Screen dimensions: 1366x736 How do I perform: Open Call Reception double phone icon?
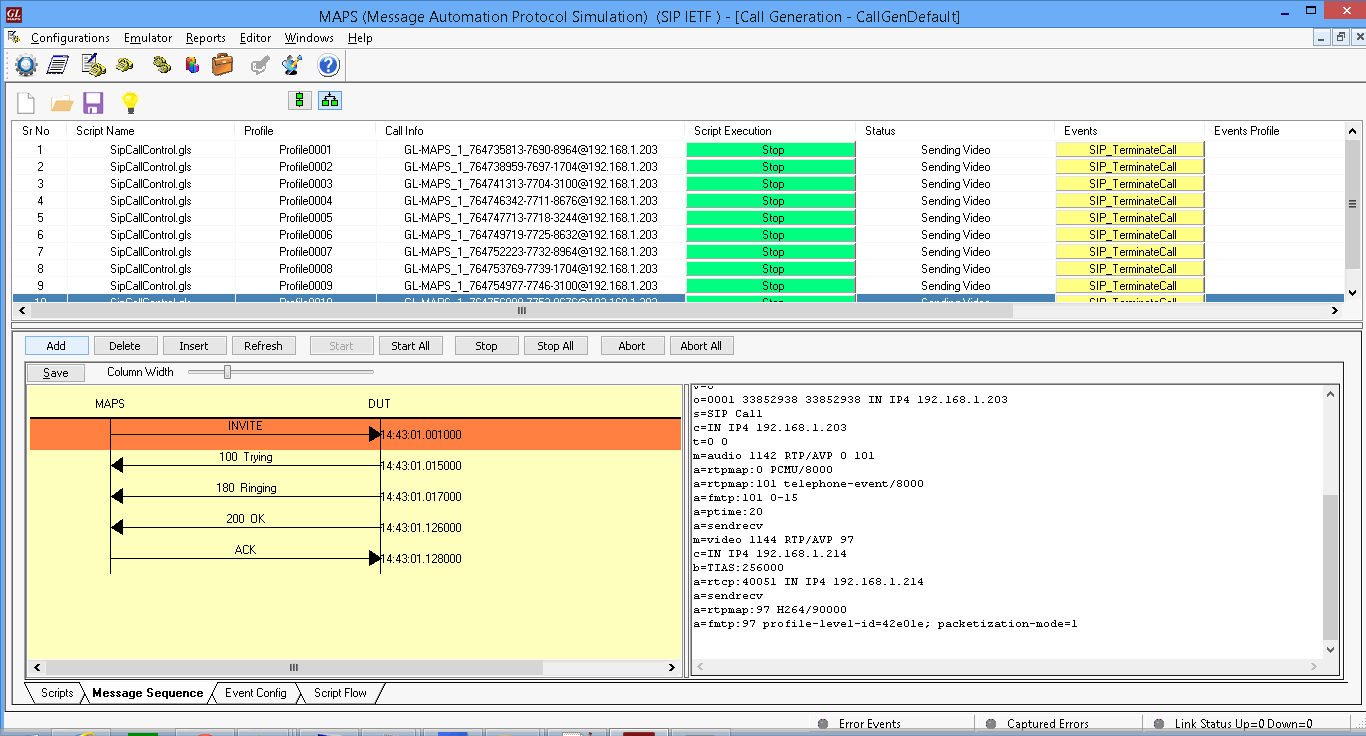161,66
